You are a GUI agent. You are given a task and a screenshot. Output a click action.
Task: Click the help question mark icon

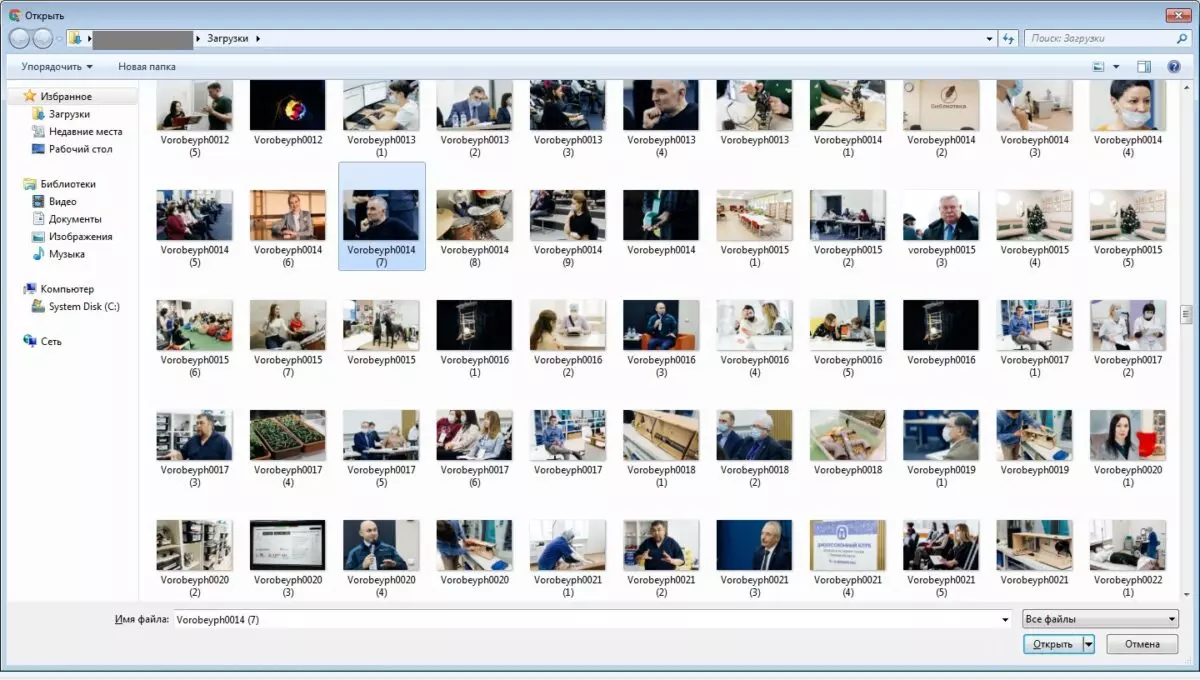[1174, 67]
